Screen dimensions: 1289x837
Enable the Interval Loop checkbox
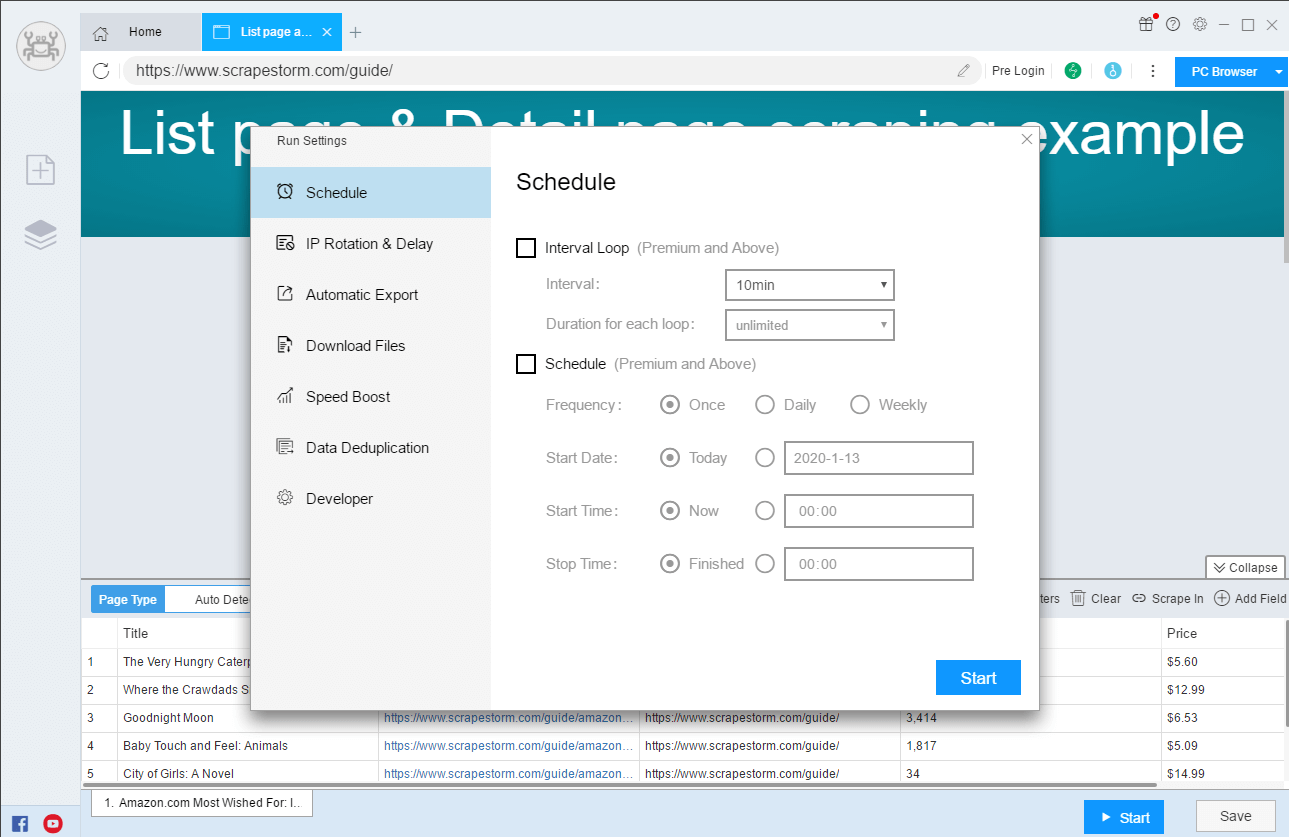pyautogui.click(x=526, y=248)
